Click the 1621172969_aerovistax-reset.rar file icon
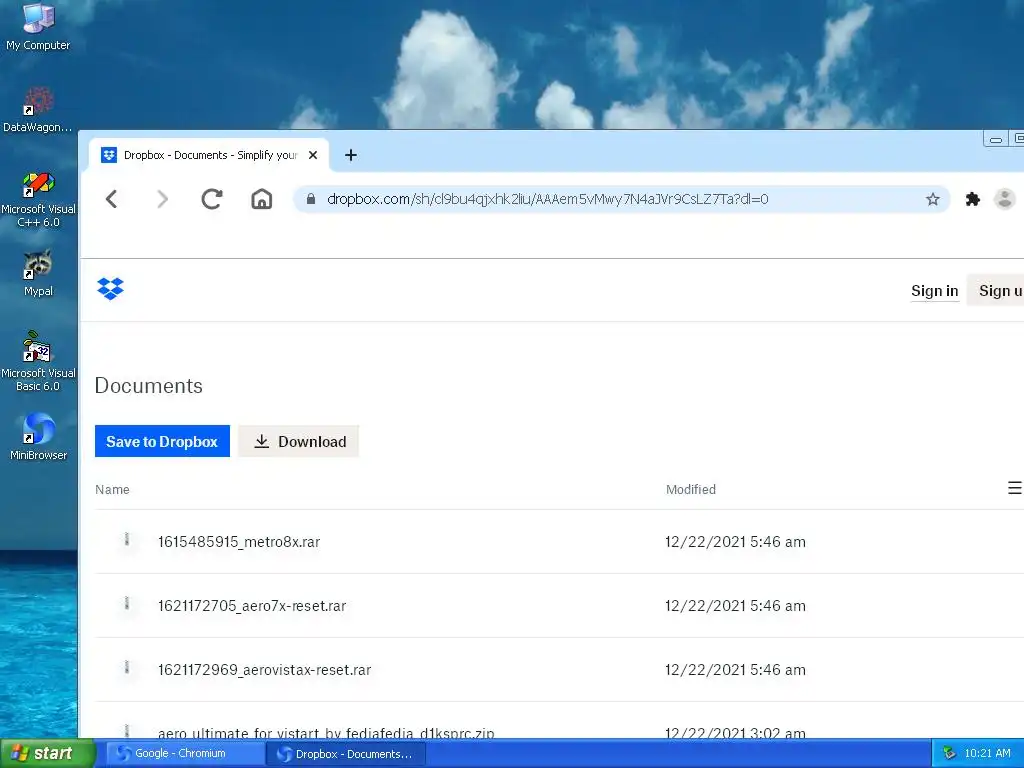The width and height of the screenshot is (1024, 768). click(x=127, y=668)
